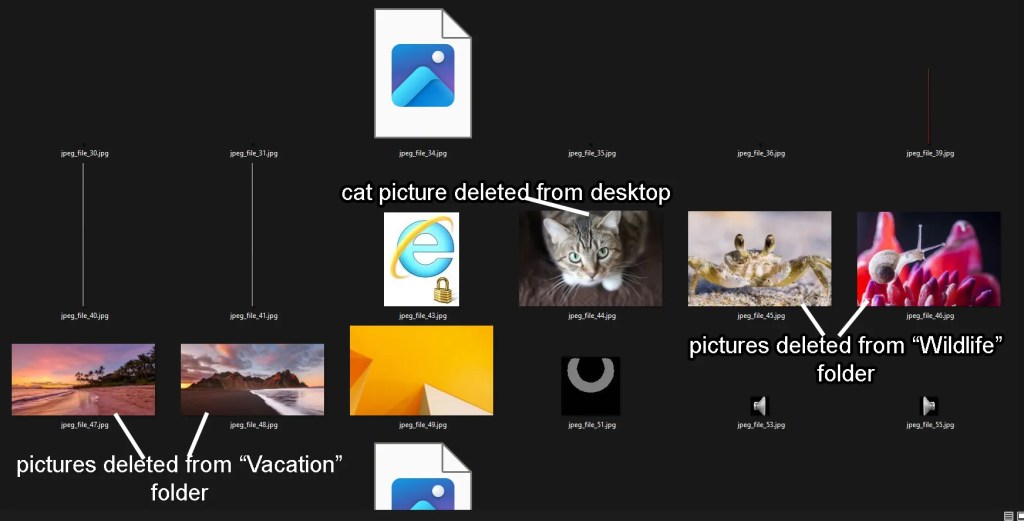Click the jpeg_file_36.jpg file name
The image size is (1024, 521).
761,154
